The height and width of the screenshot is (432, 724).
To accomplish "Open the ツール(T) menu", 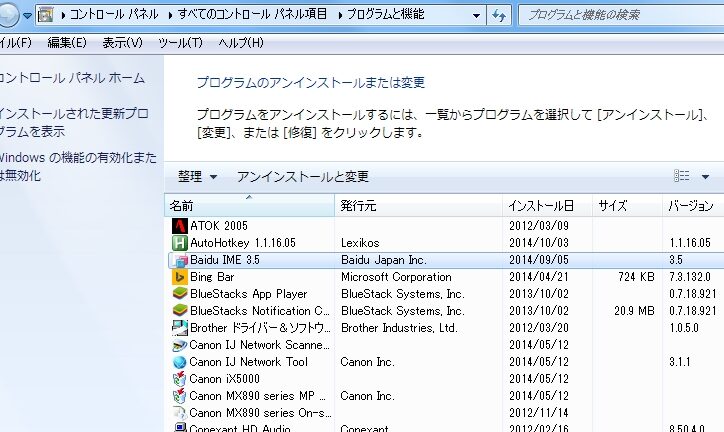I will pos(180,43).
